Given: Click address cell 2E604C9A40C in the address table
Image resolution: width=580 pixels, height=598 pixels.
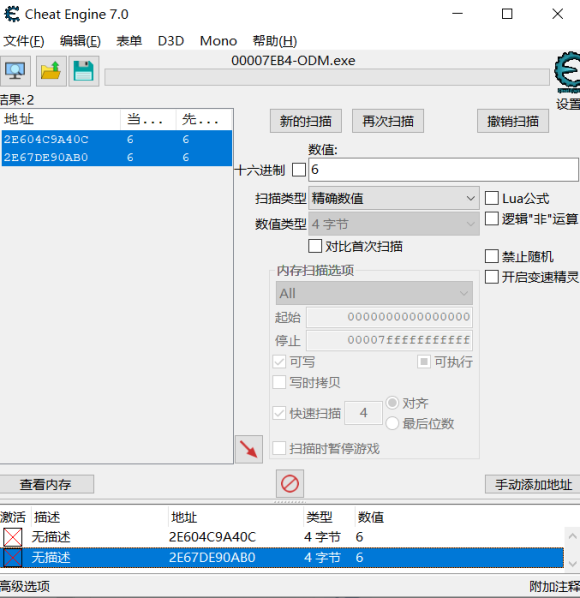Looking at the screenshot, I should pos(212,537).
